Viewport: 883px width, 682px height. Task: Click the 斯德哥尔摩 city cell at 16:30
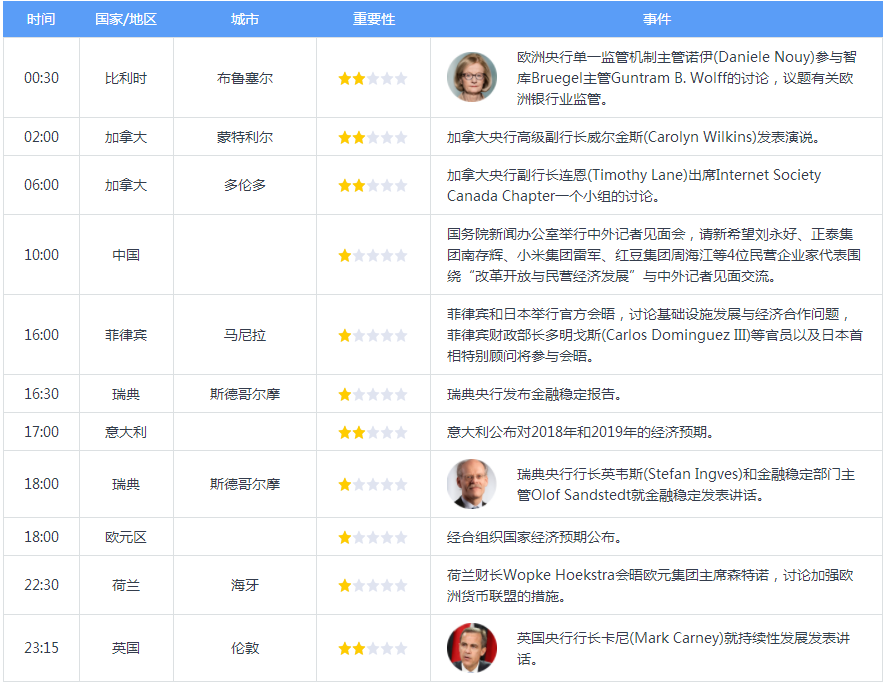click(245, 394)
